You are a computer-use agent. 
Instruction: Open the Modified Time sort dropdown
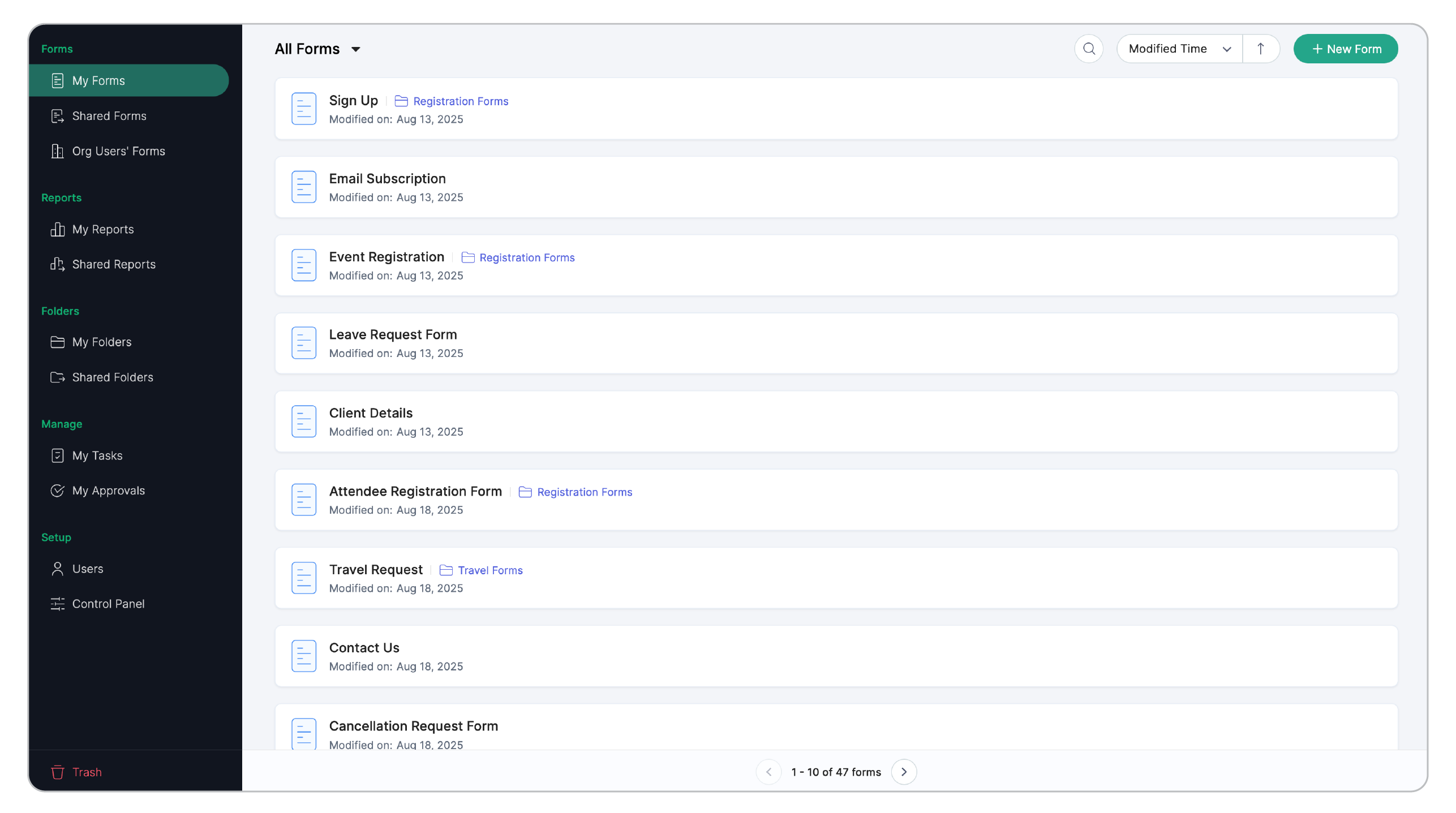tap(1179, 49)
